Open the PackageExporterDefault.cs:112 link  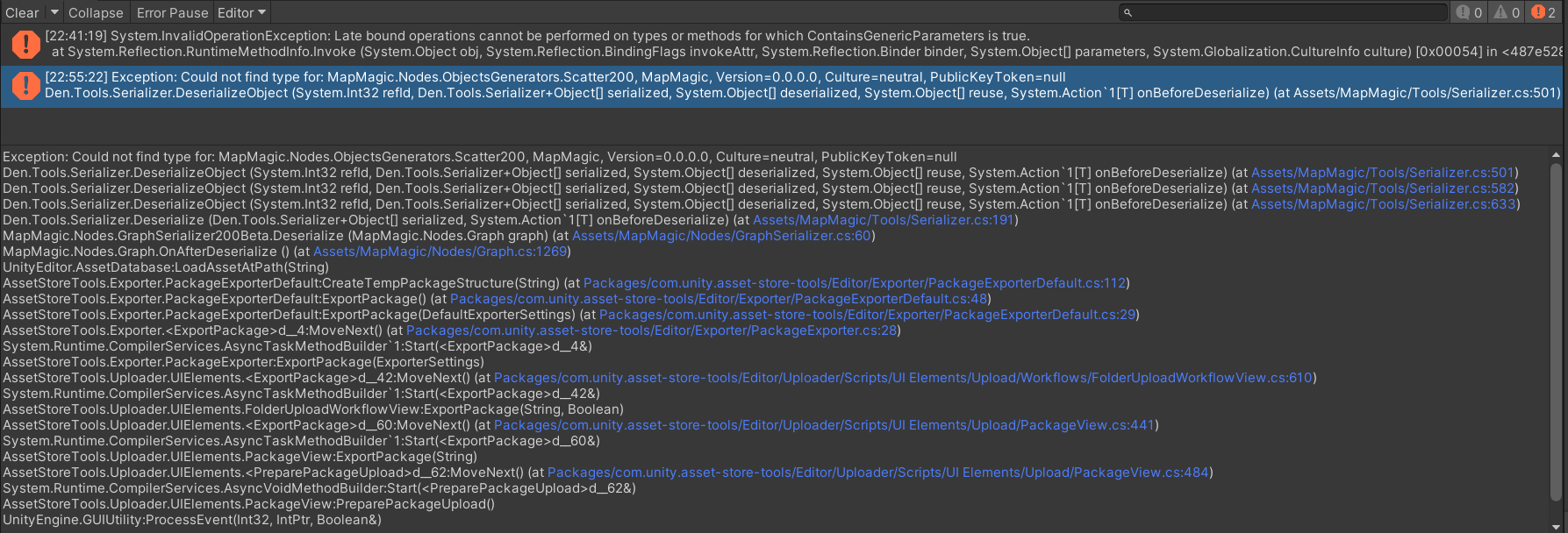[855, 283]
